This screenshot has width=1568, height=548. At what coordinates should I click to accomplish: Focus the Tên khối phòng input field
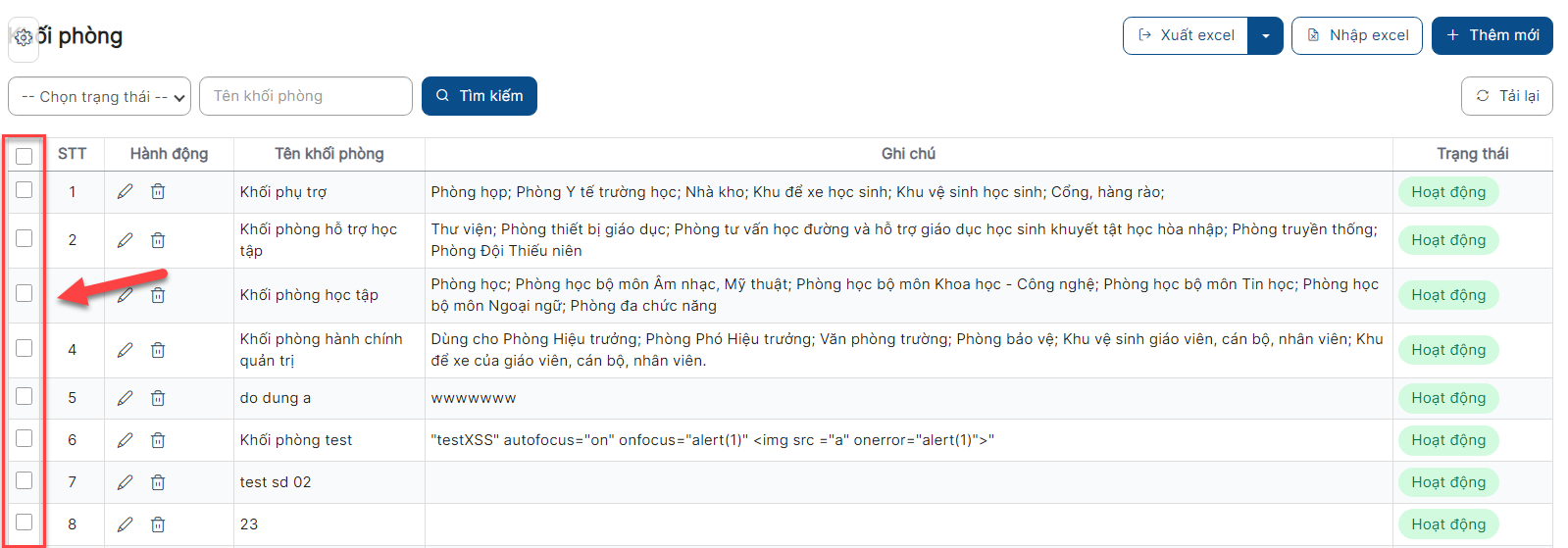[306, 96]
